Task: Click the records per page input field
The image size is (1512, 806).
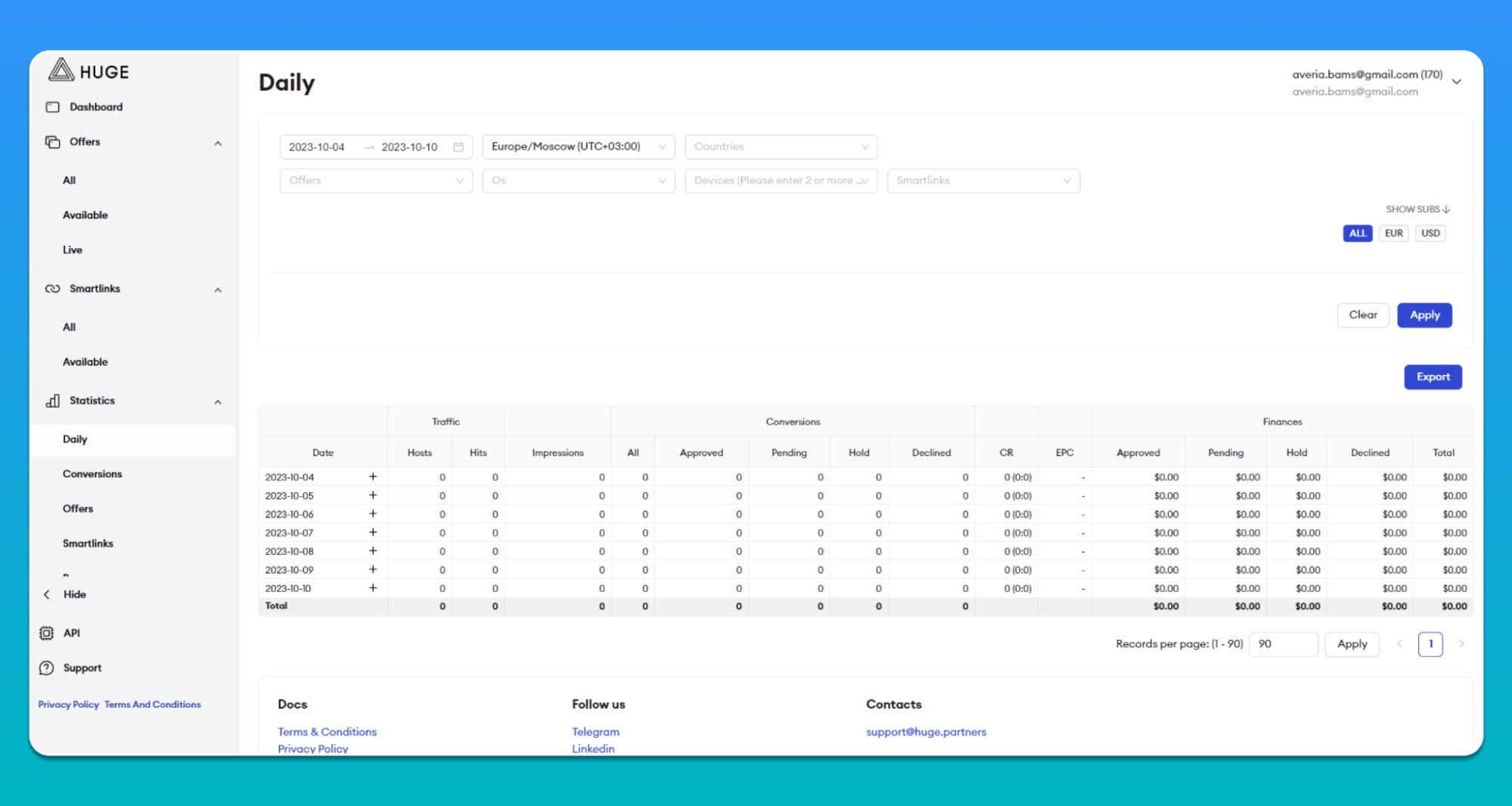Action: pos(1283,644)
